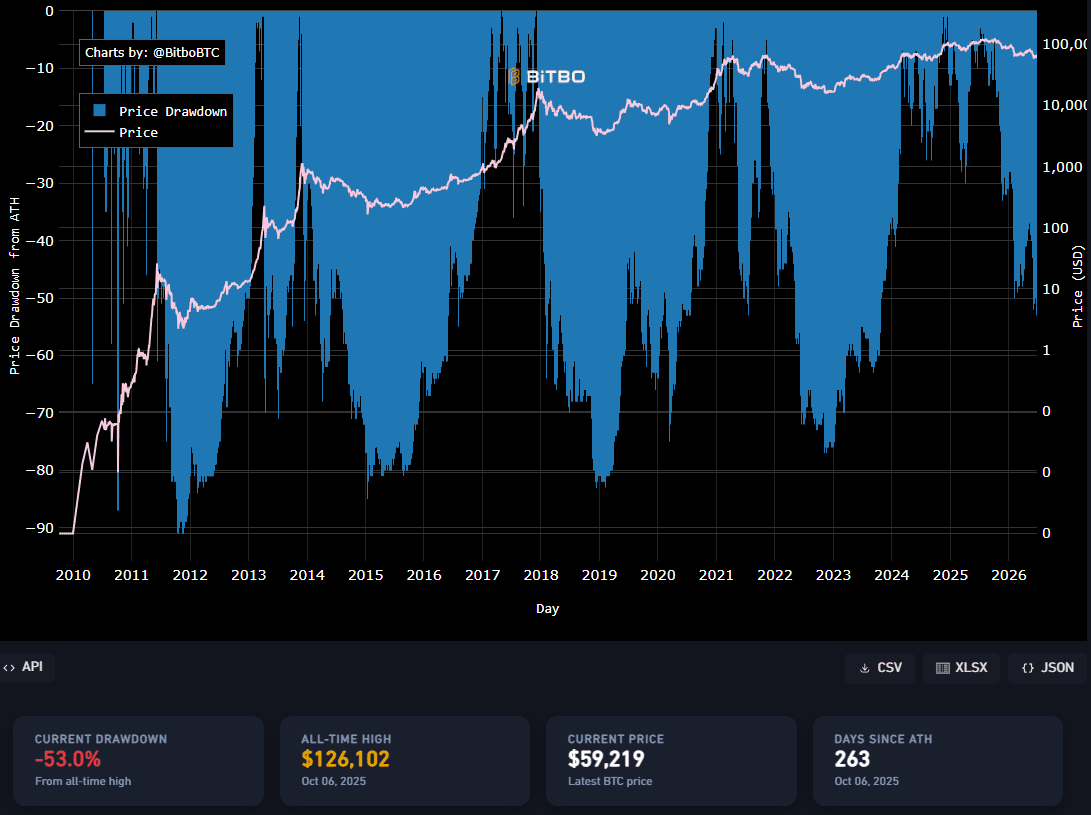Click the JSON curly braces icon
The height and width of the screenshot is (815, 1091).
point(1028,668)
